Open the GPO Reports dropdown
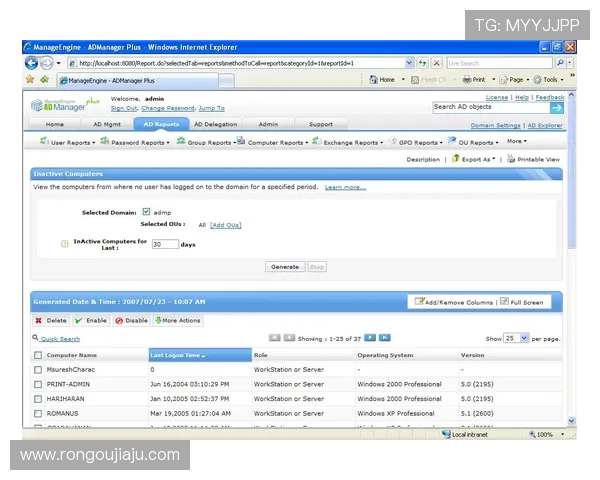The width and height of the screenshot is (600, 480). point(416,142)
